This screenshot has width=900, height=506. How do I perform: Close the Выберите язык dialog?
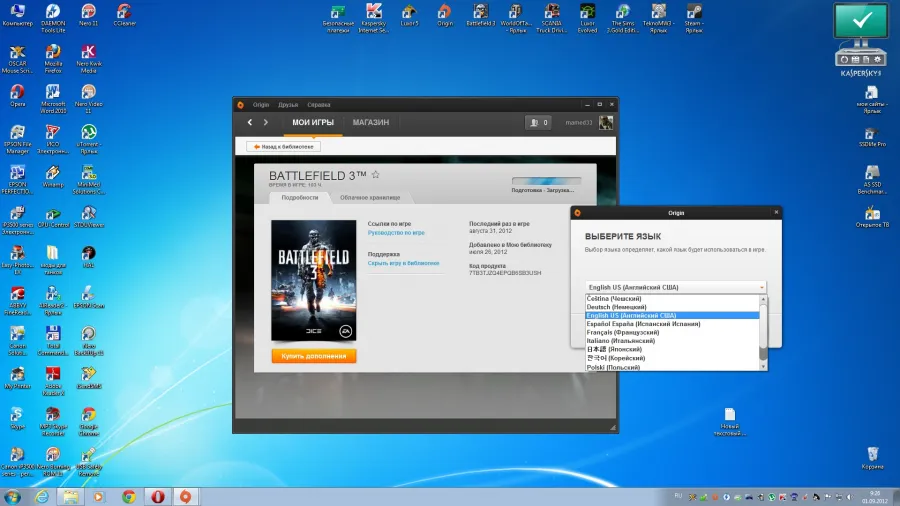776,212
